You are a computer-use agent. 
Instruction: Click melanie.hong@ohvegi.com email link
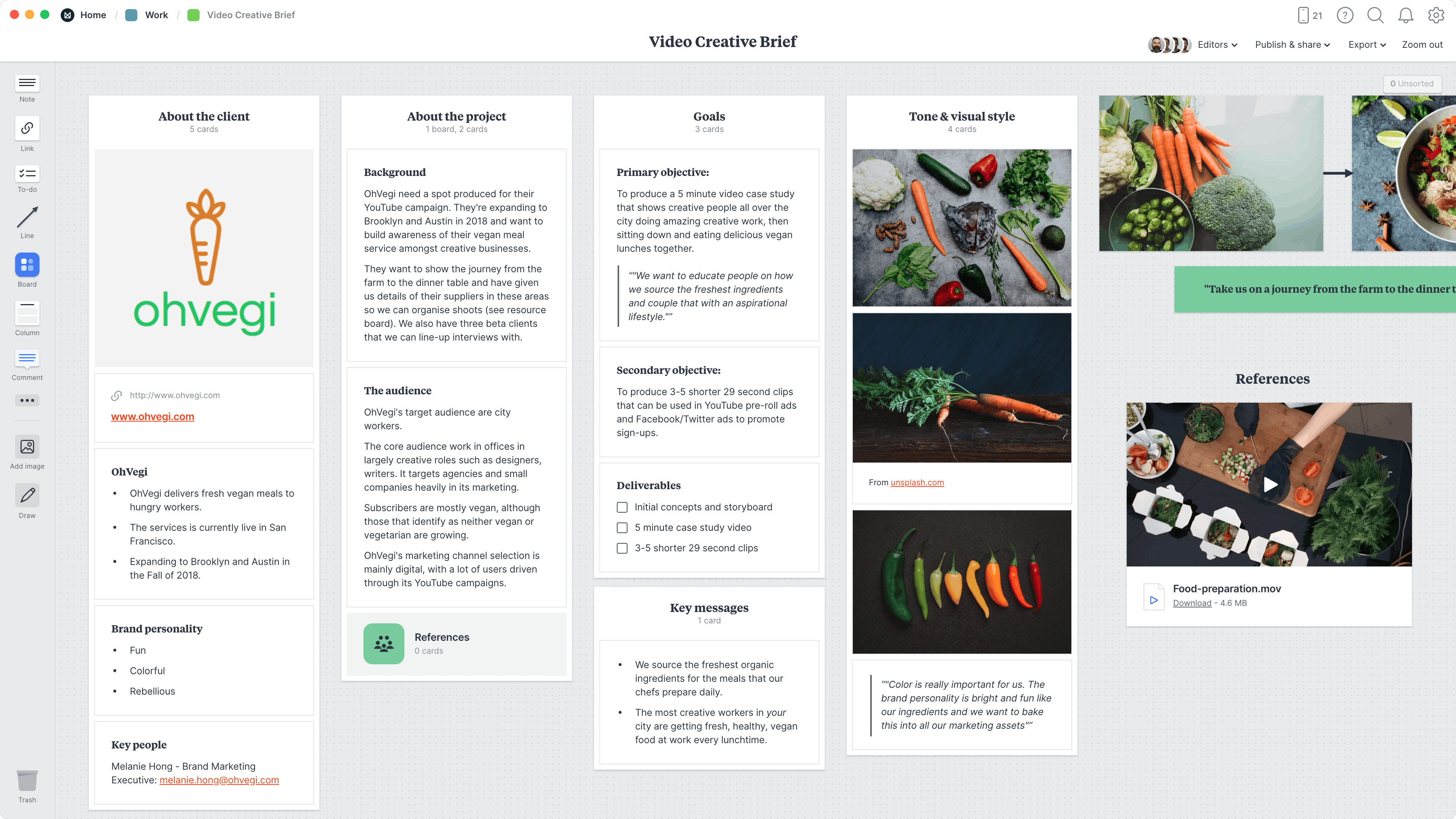[x=218, y=779]
